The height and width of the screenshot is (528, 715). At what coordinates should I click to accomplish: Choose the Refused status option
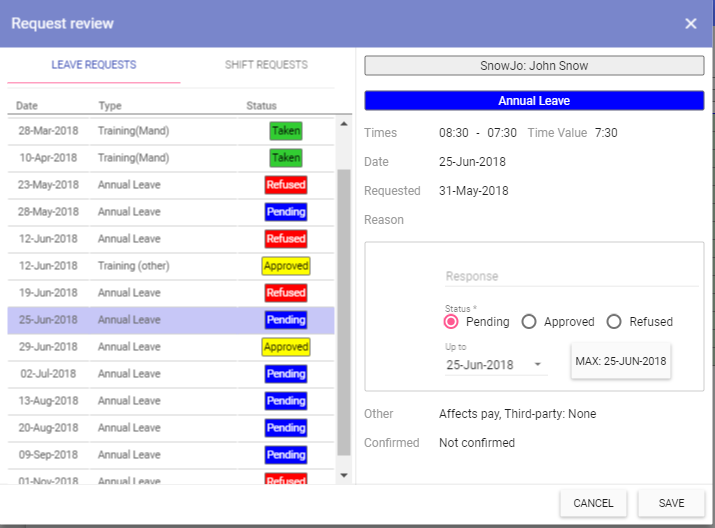(614, 322)
